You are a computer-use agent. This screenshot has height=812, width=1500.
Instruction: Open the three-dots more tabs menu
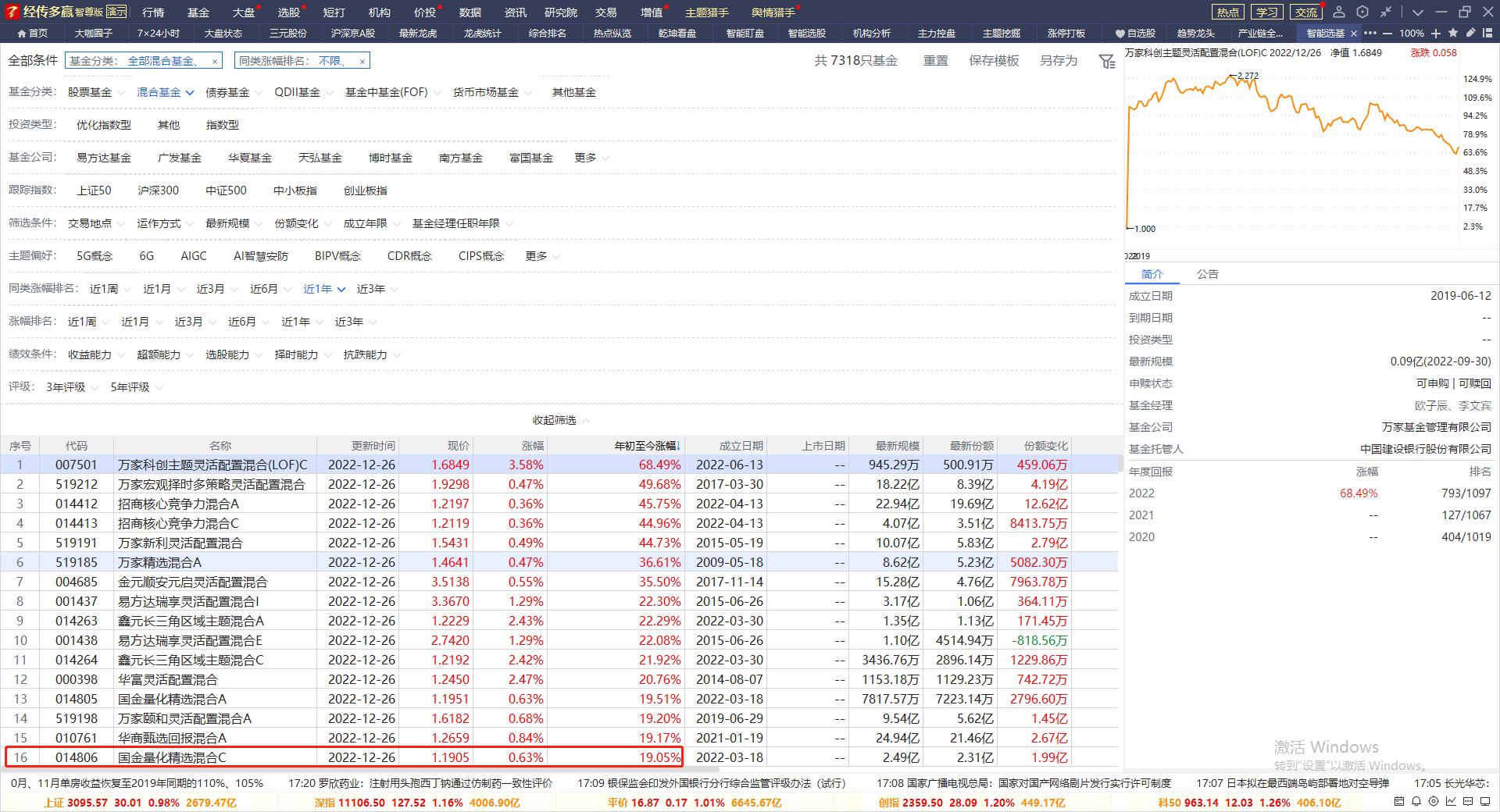(1370, 34)
